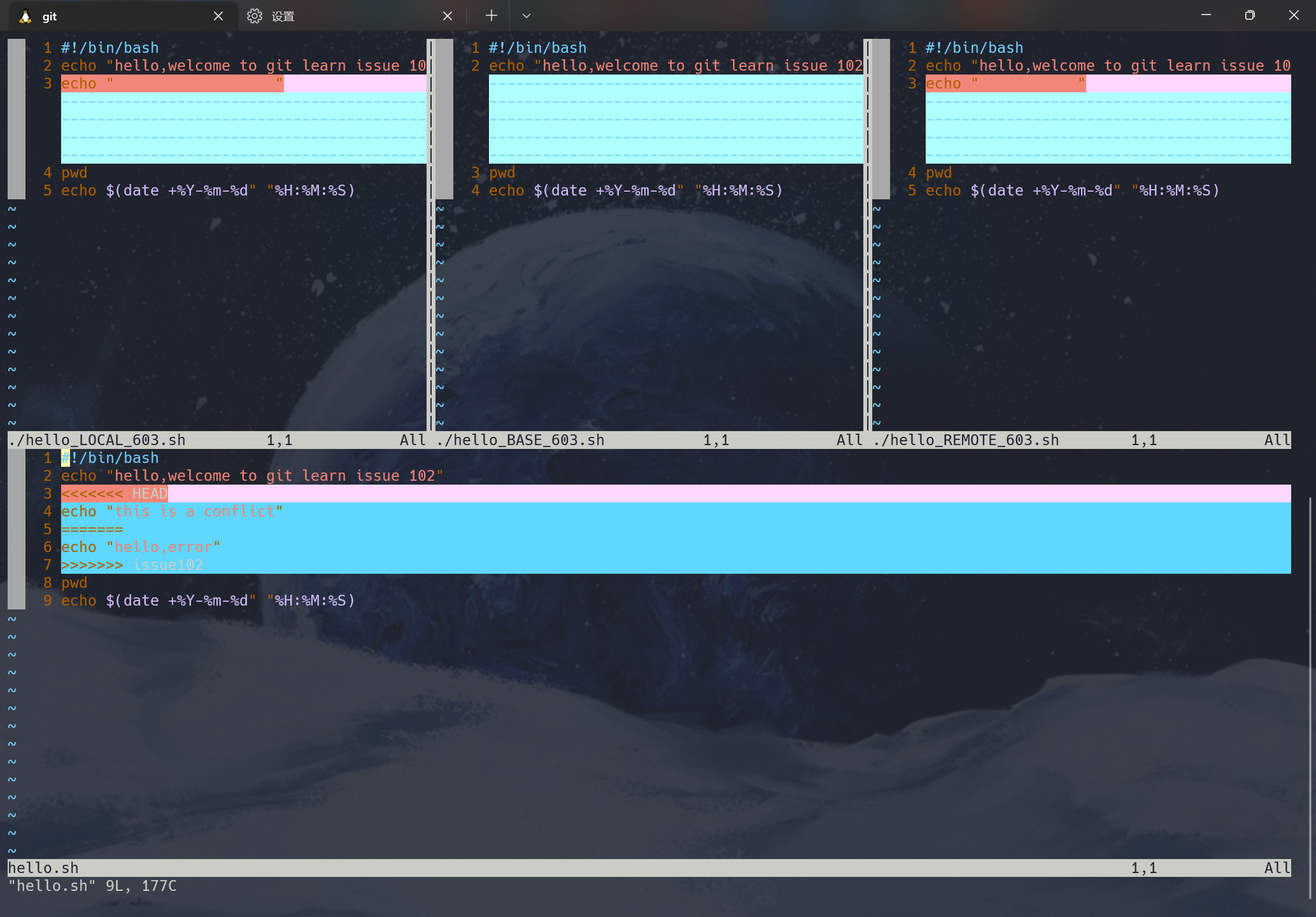Restore down the terminal window
The width and height of the screenshot is (1316, 917).
click(1250, 15)
